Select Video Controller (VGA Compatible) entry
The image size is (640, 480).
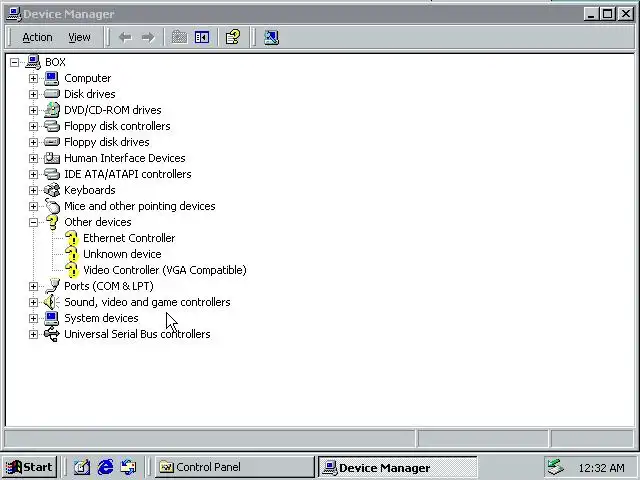pyautogui.click(x=164, y=270)
